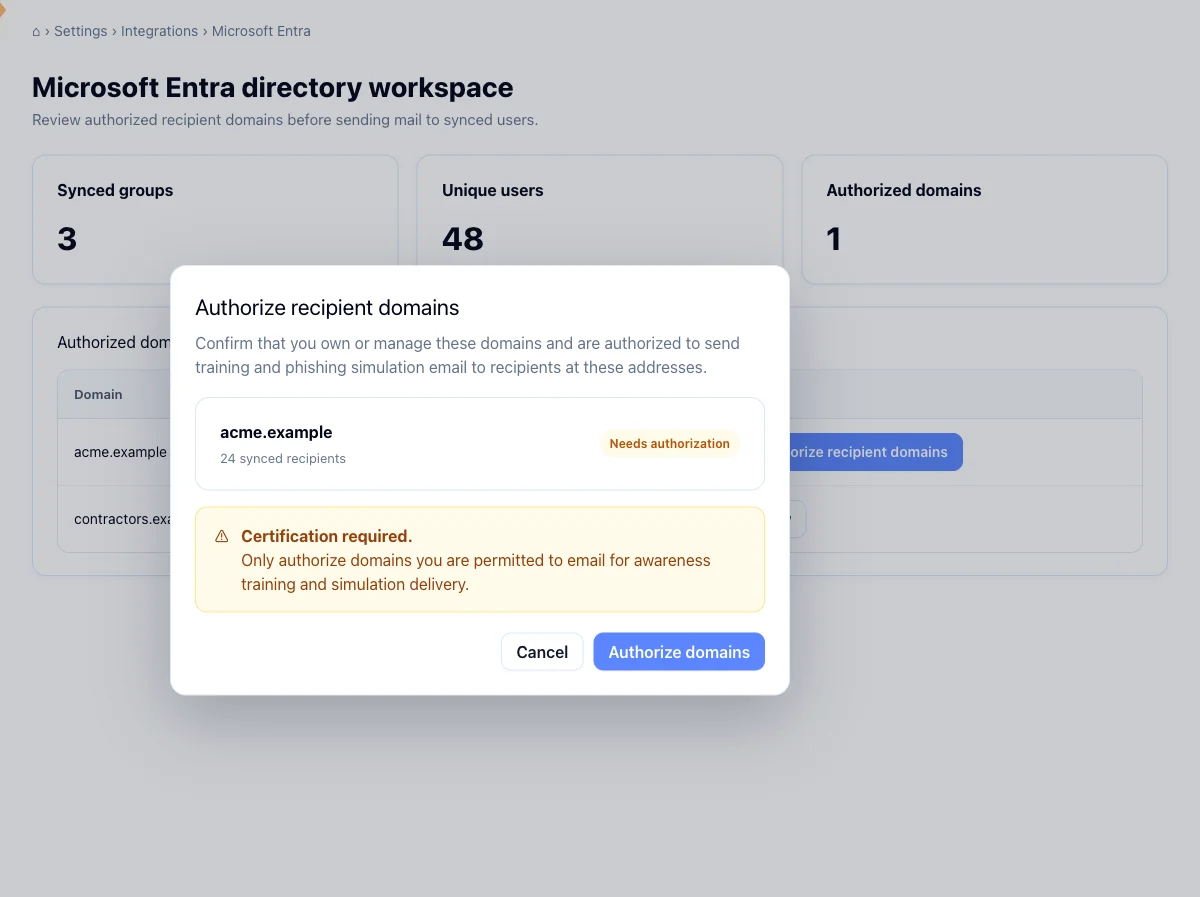This screenshot has height=897, width=1200.
Task: Click the Microsoft Entra directory workspace heading
Action: 273,88
